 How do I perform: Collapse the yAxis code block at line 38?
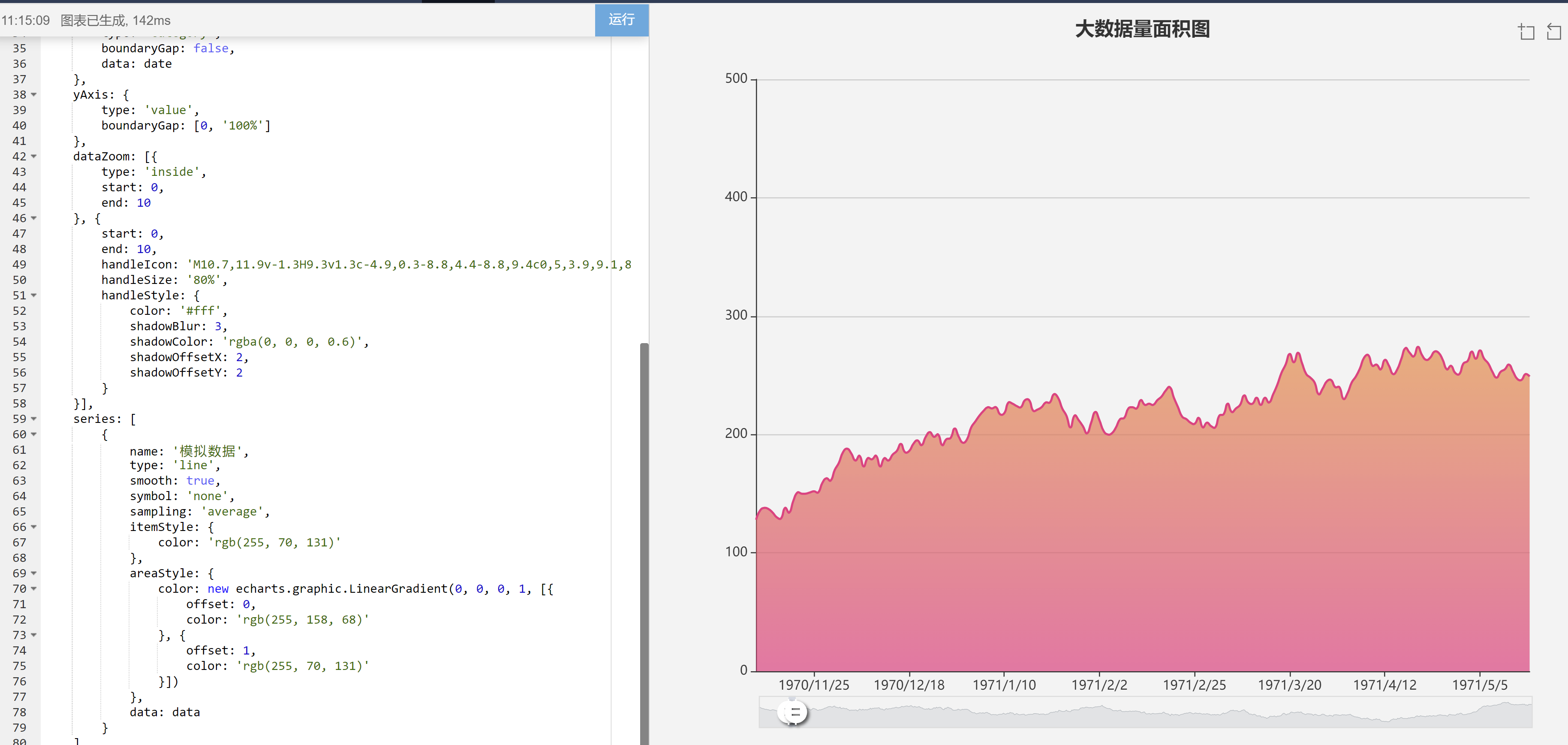[33, 95]
